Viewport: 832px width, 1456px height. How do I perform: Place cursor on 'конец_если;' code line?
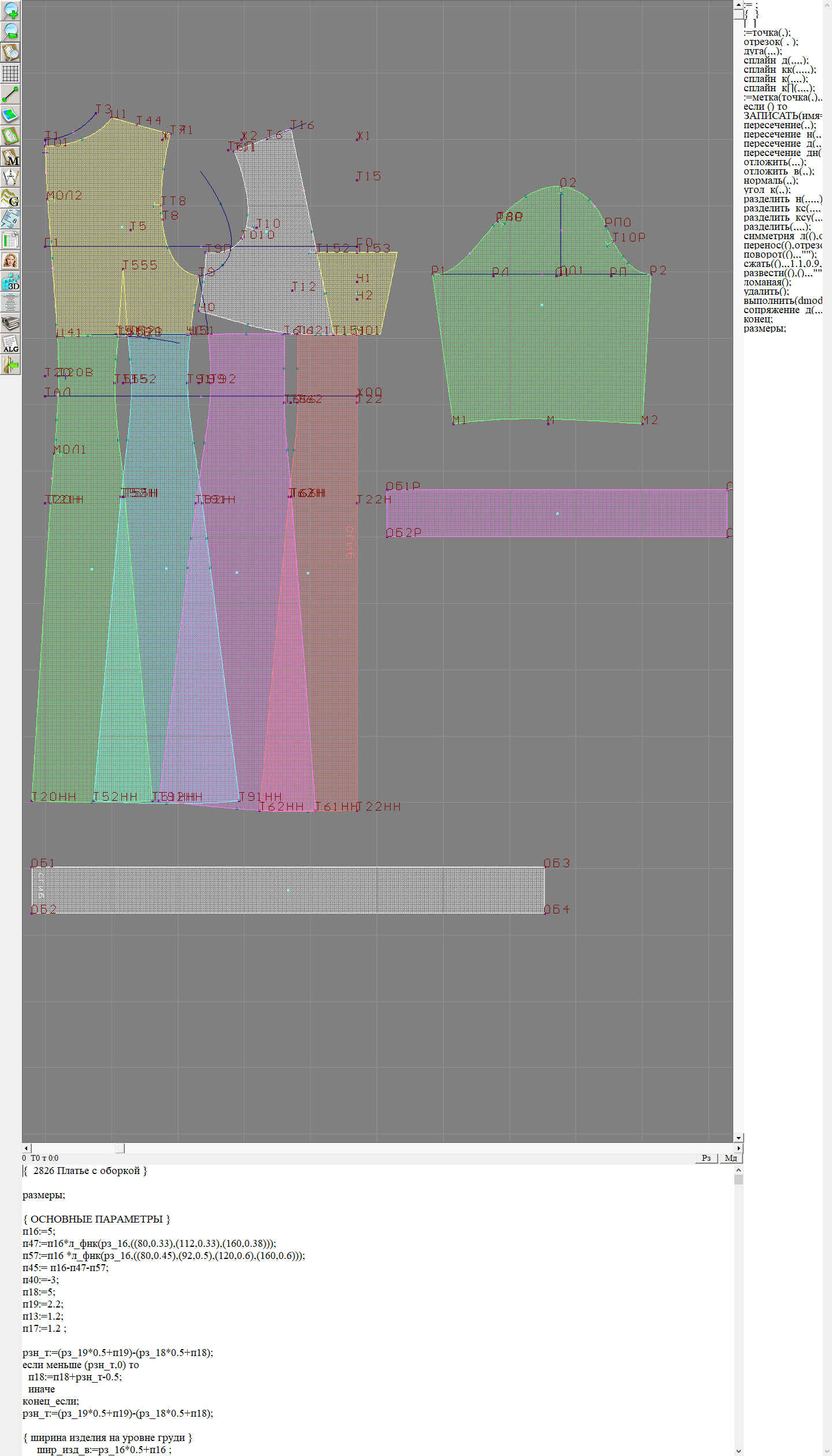[51, 1401]
